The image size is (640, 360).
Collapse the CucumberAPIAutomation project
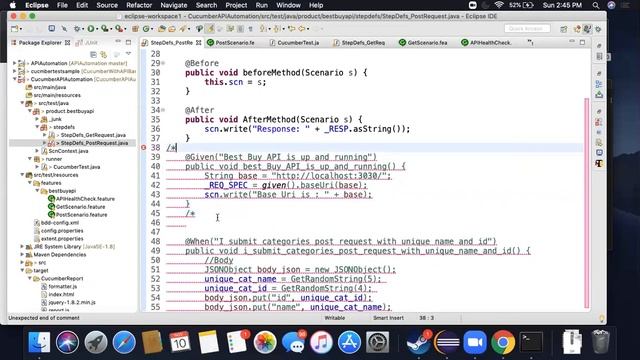pyautogui.click(x=14, y=79)
